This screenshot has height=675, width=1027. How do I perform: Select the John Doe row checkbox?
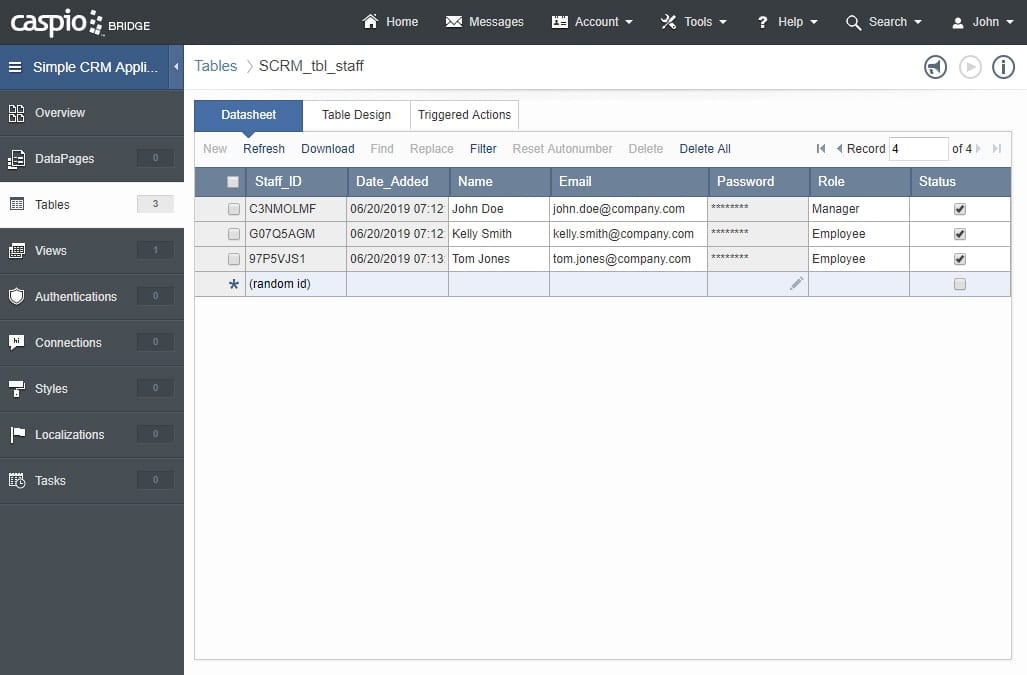tap(234, 210)
